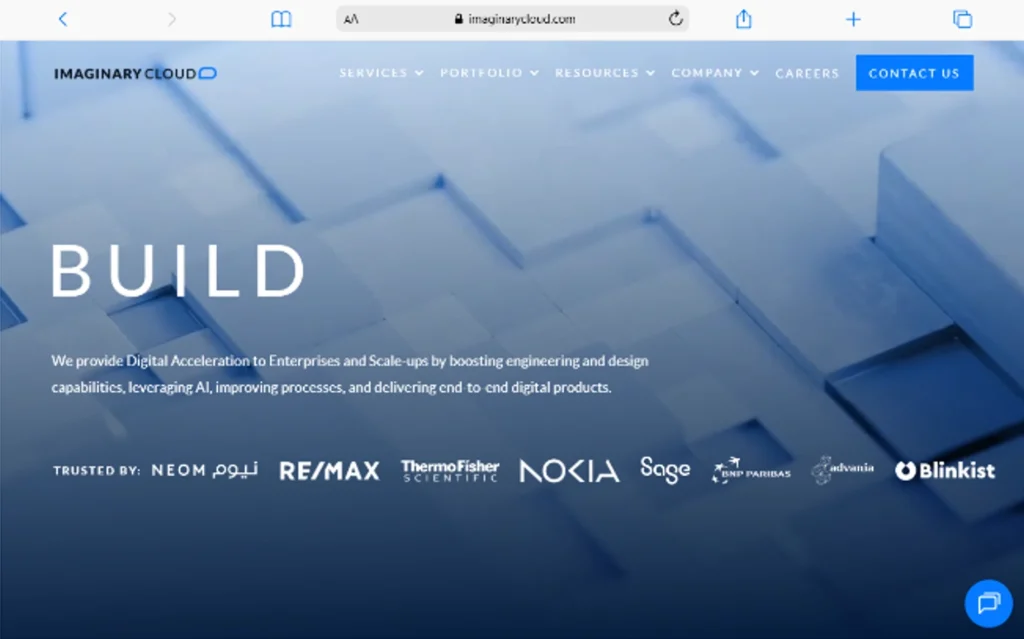The image size is (1024, 639).
Task: Click the BUILD hero heading
Action: click(178, 270)
